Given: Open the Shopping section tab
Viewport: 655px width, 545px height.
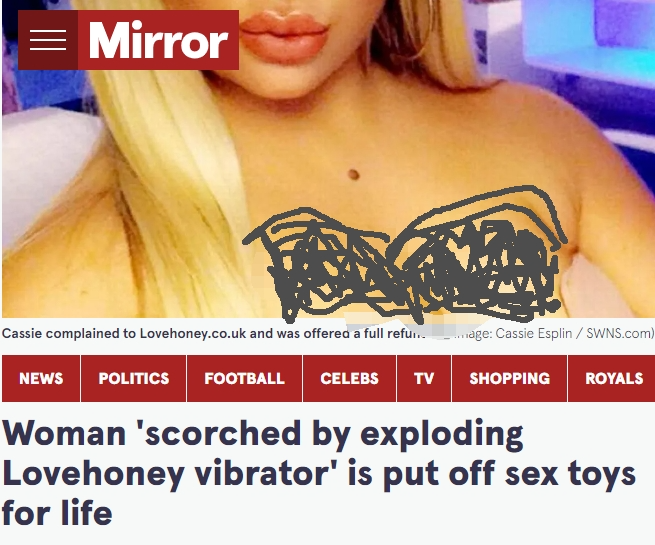Looking at the screenshot, I should [510, 378].
